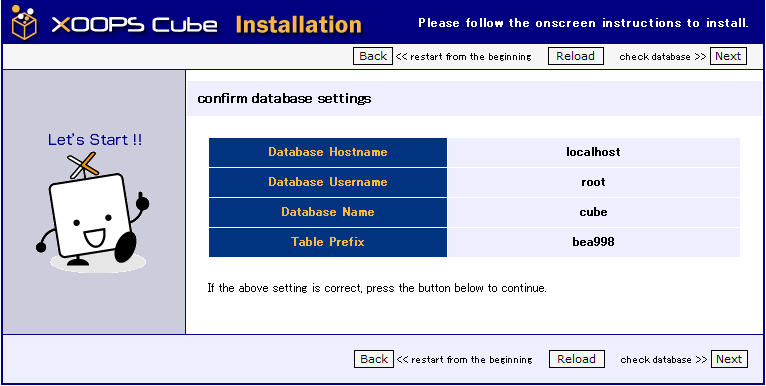The height and width of the screenshot is (386, 766).
Task: Click the 'Database Hostname' header cell
Action: (328, 152)
